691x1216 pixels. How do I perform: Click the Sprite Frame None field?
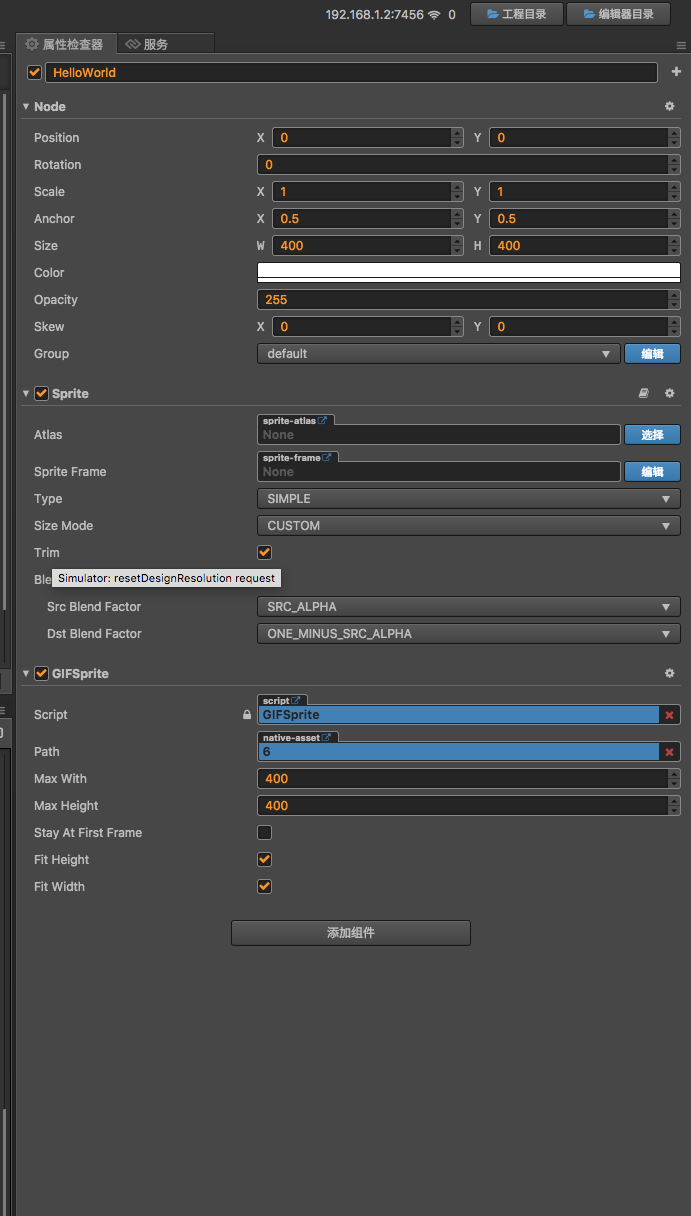[x=439, y=472]
